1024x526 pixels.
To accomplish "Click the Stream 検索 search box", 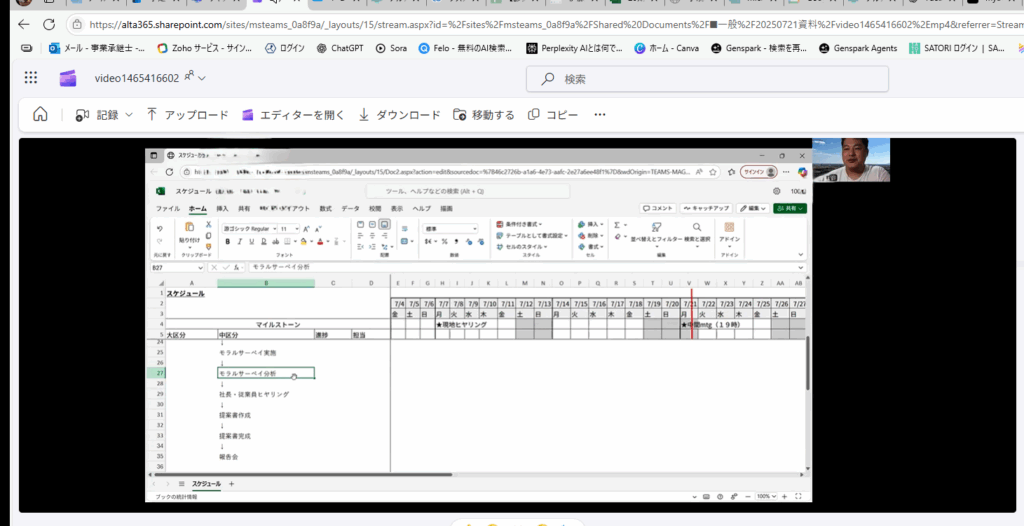I will 707,79.
